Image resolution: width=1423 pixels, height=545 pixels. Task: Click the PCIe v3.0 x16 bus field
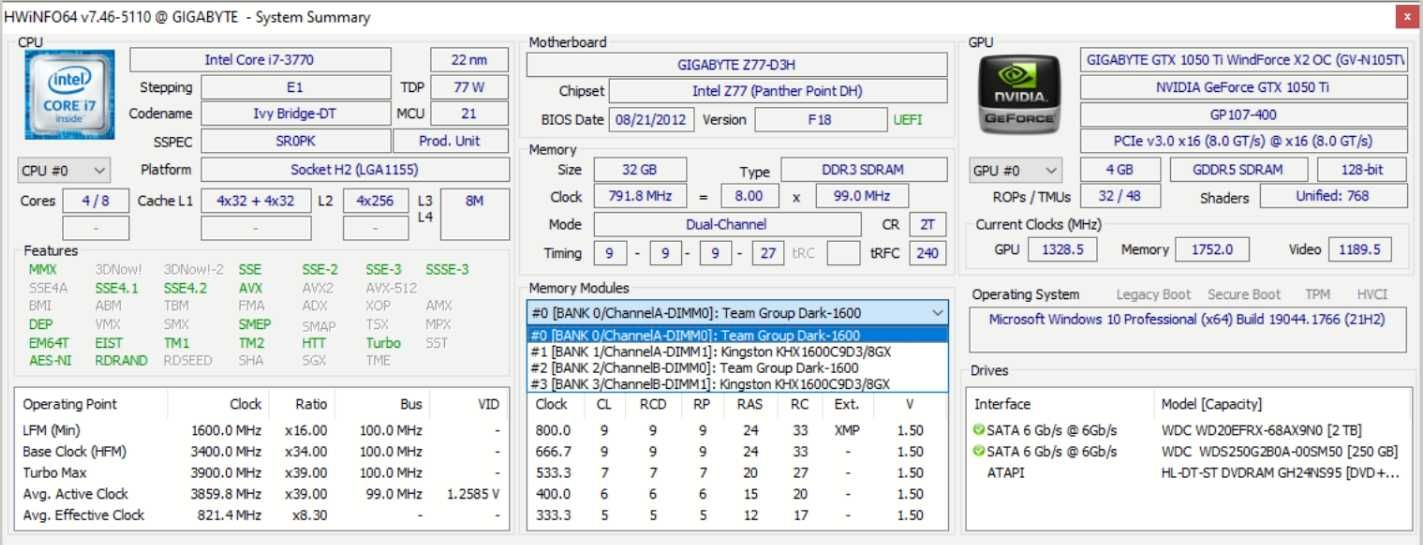[1243, 141]
